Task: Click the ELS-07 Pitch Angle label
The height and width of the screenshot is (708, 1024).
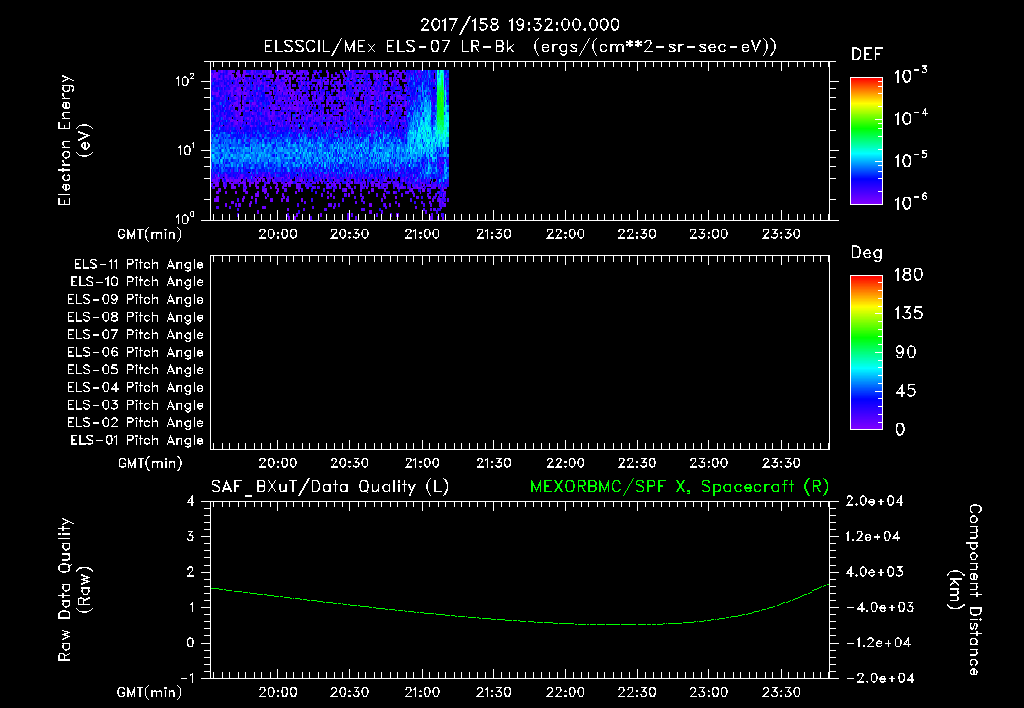Action: [x=135, y=334]
